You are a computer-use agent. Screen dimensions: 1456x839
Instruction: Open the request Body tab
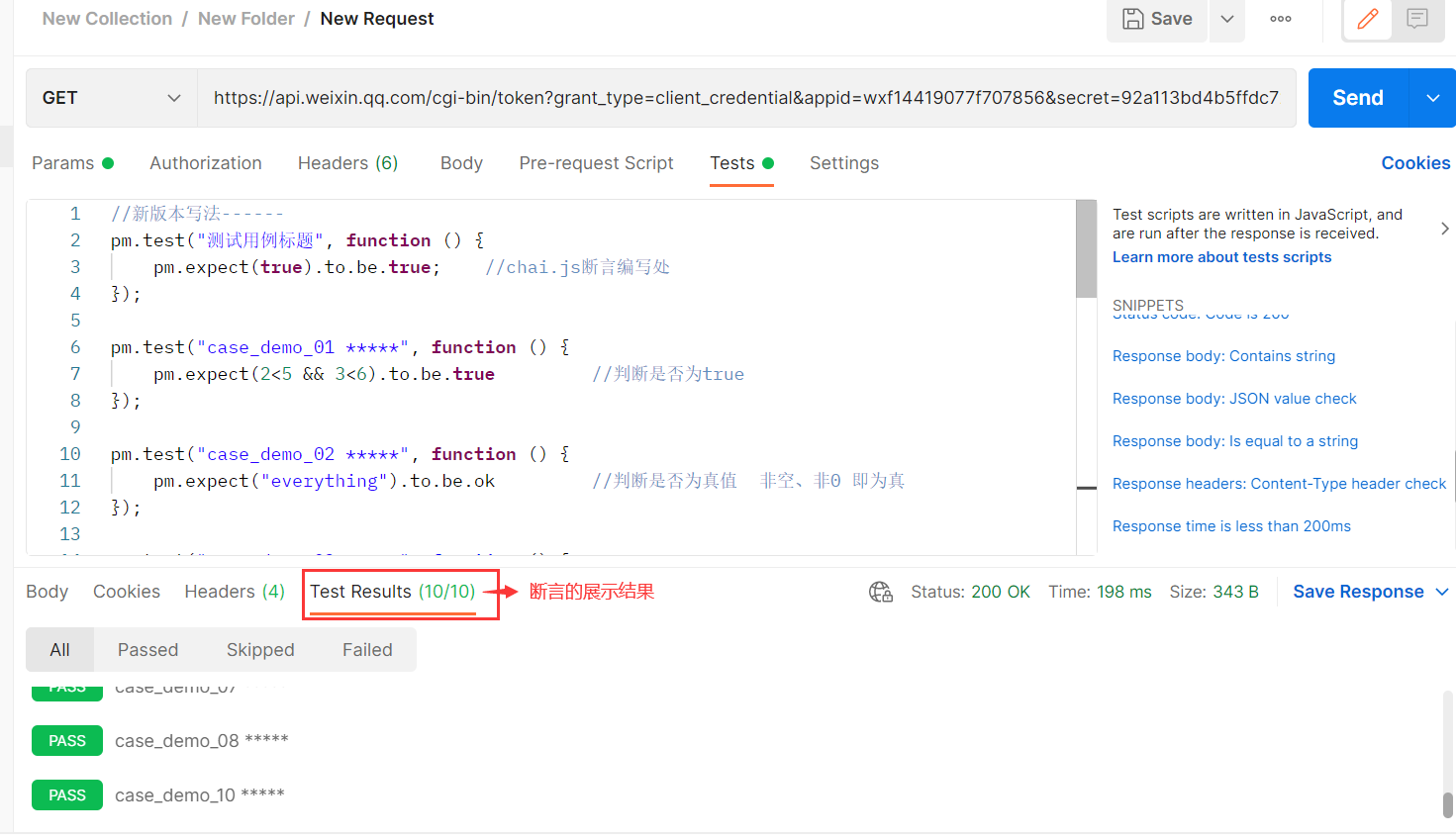point(461,163)
